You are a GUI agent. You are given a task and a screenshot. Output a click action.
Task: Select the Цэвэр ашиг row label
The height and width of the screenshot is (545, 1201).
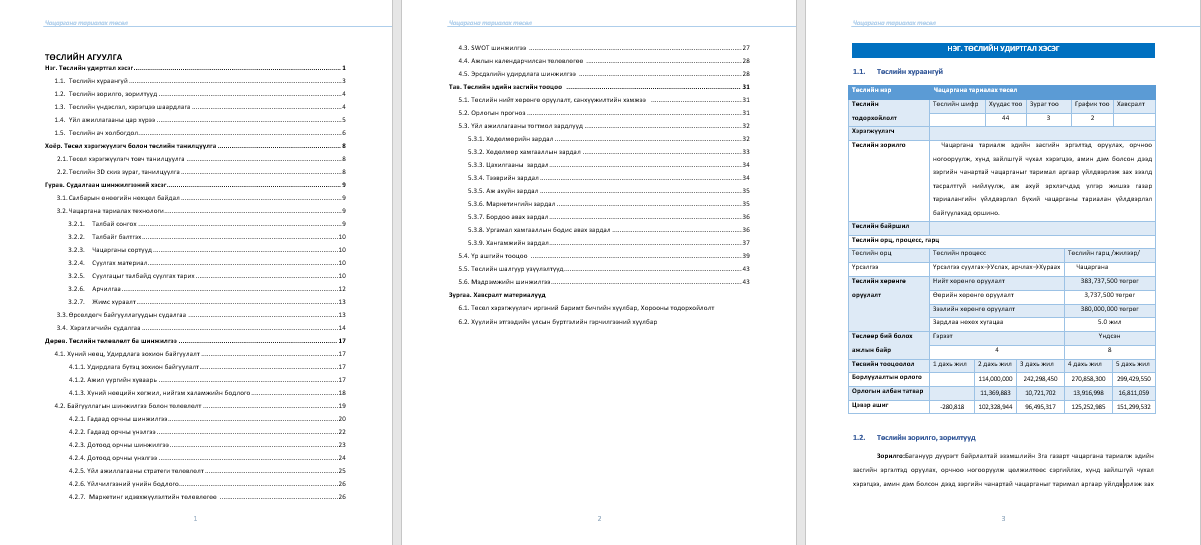(x=868, y=407)
